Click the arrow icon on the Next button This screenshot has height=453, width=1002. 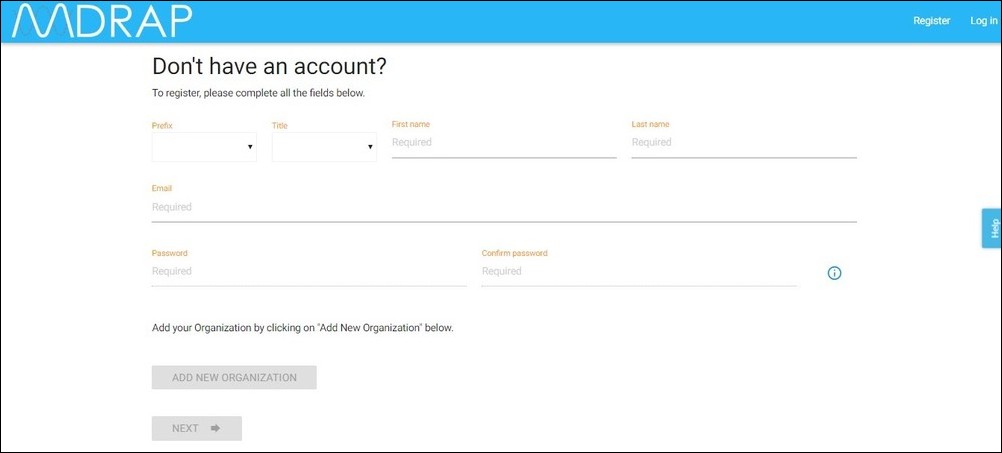coord(214,428)
